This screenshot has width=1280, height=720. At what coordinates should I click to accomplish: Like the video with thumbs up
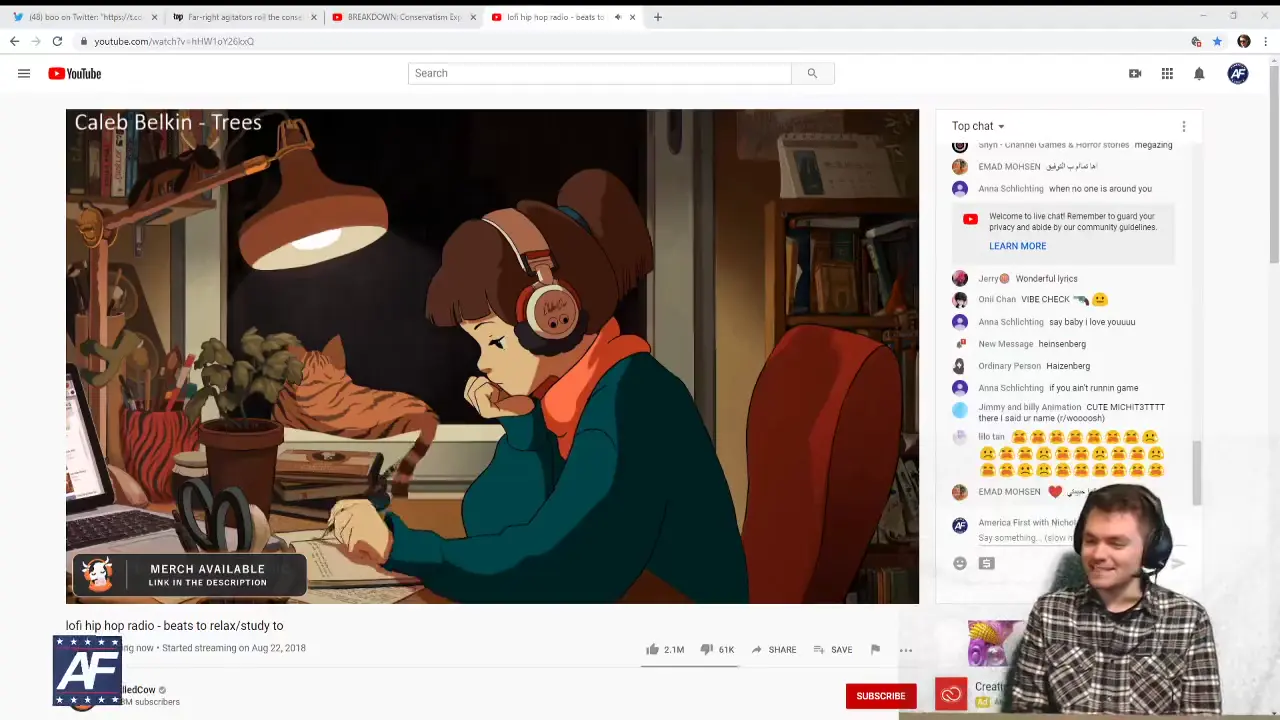point(653,649)
